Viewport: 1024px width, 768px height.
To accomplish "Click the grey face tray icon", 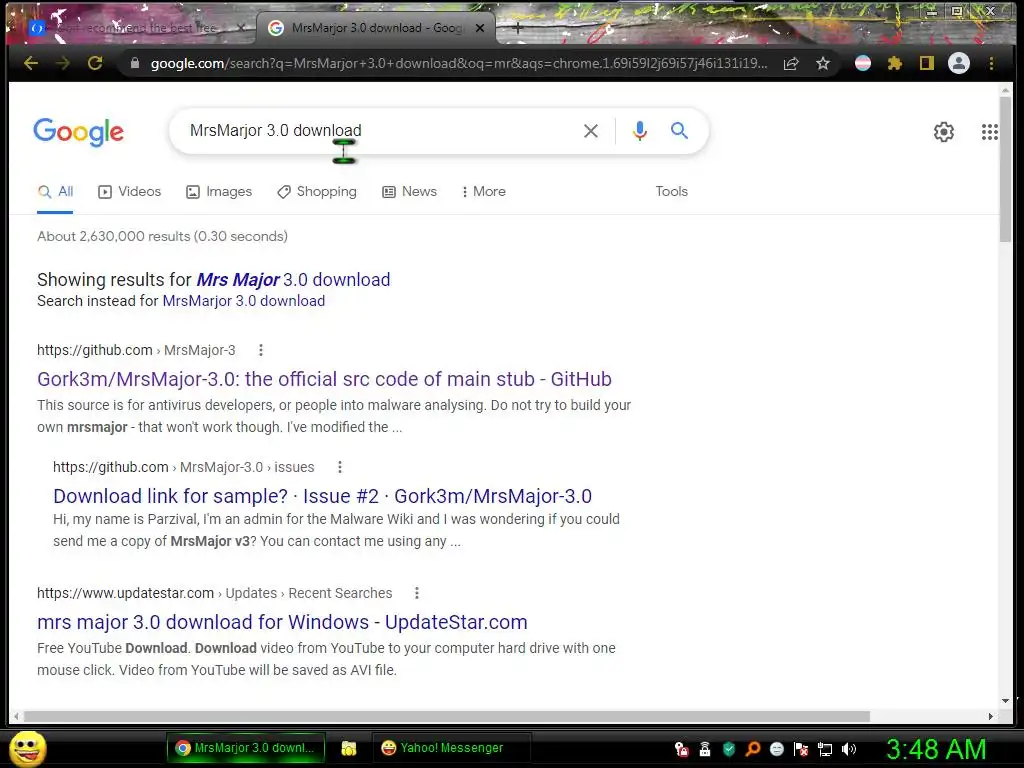I will coord(776,749).
